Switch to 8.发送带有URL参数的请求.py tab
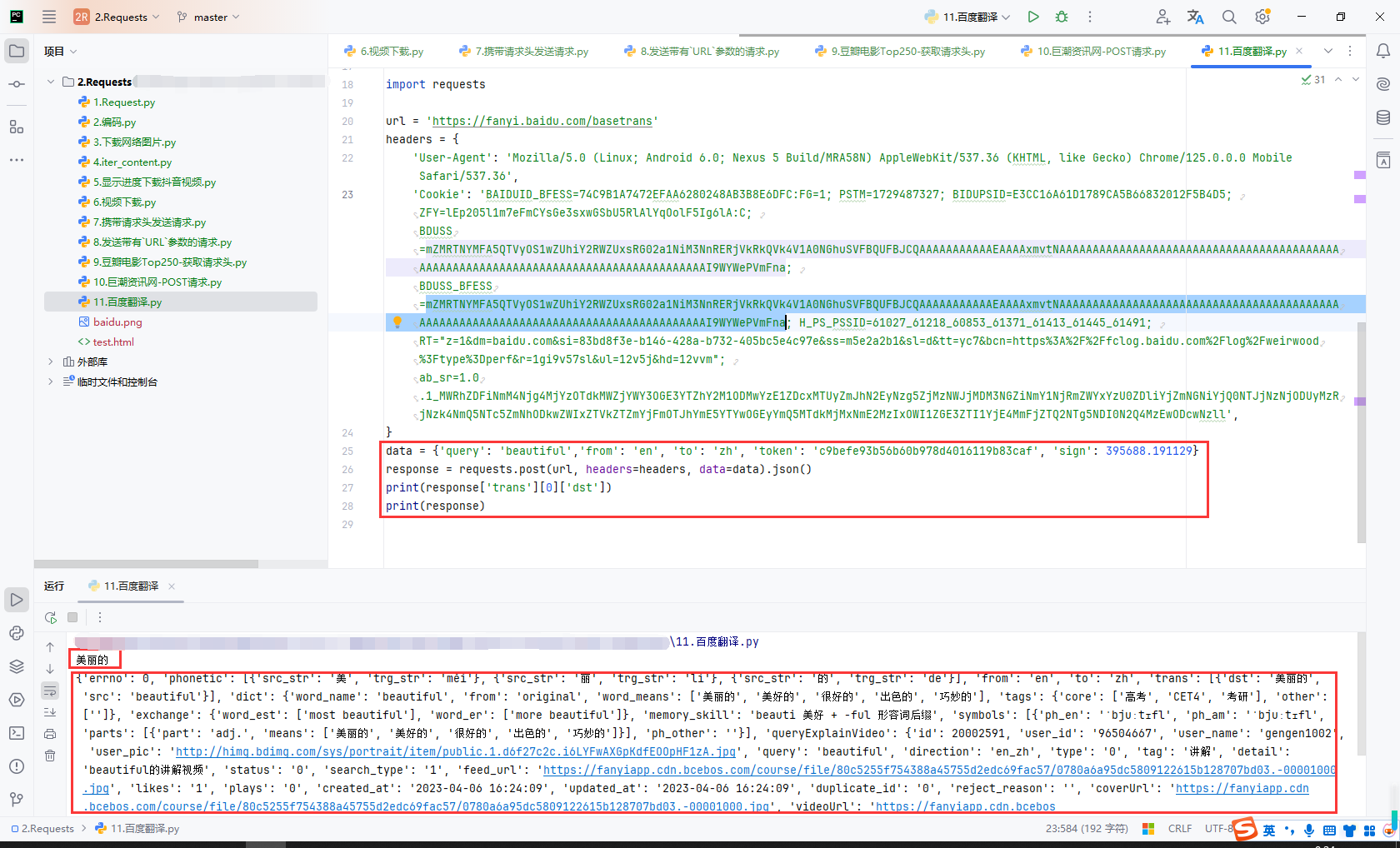The image size is (1400, 848). (702, 52)
